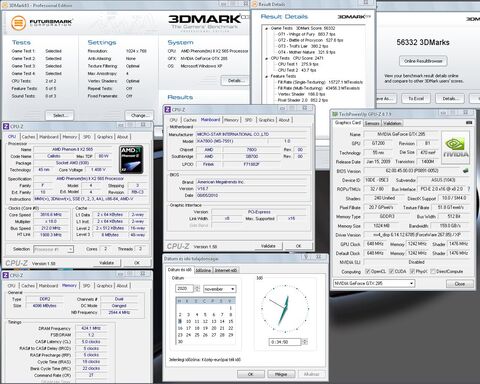This screenshot has width=480, height=384.
Task: Click the NVIDIA logo in GPU-Z
Action: (x=456, y=147)
